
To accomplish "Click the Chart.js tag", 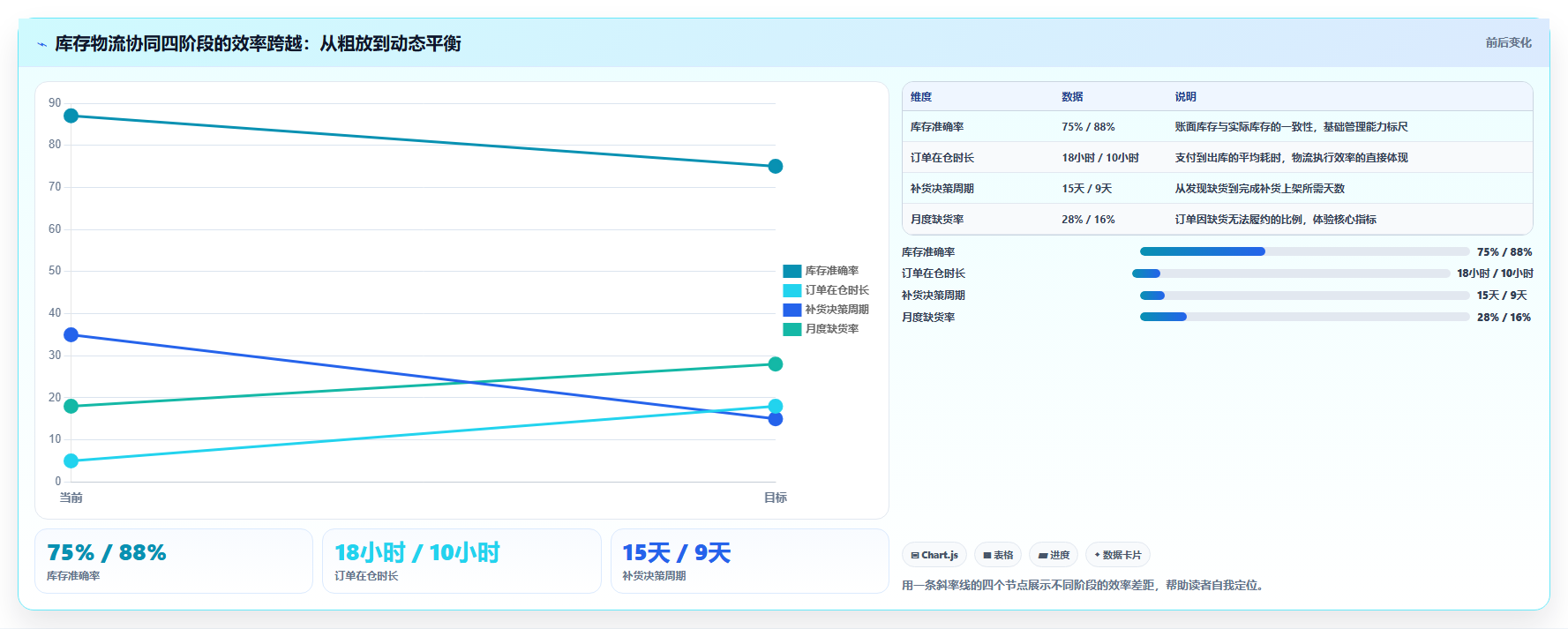I will coord(934,555).
